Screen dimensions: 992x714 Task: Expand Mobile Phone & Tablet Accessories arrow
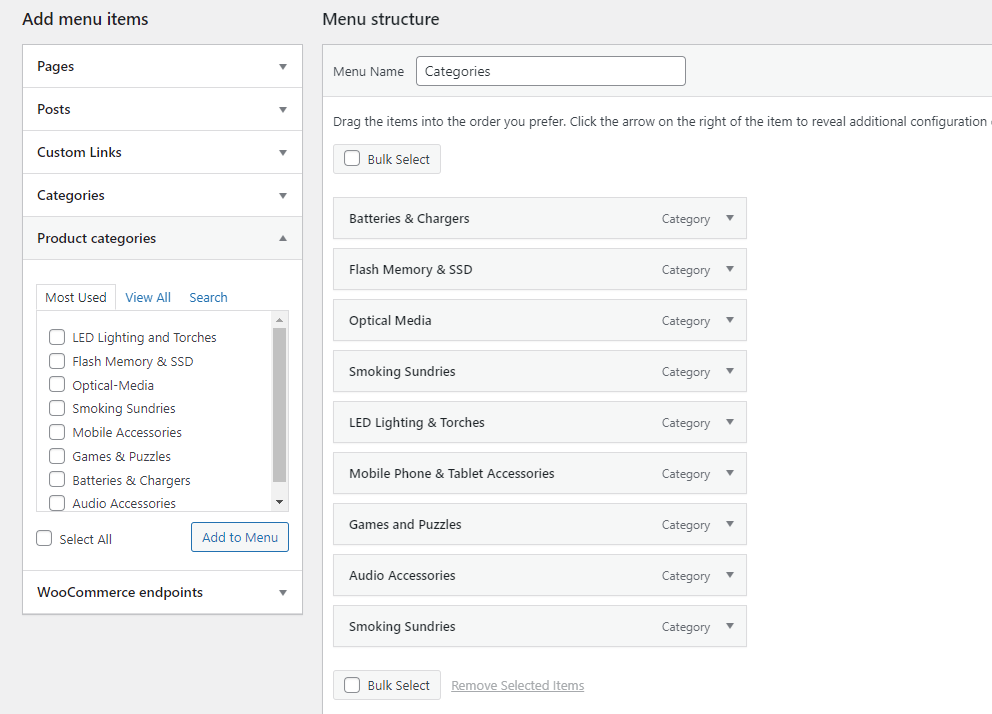tap(730, 473)
